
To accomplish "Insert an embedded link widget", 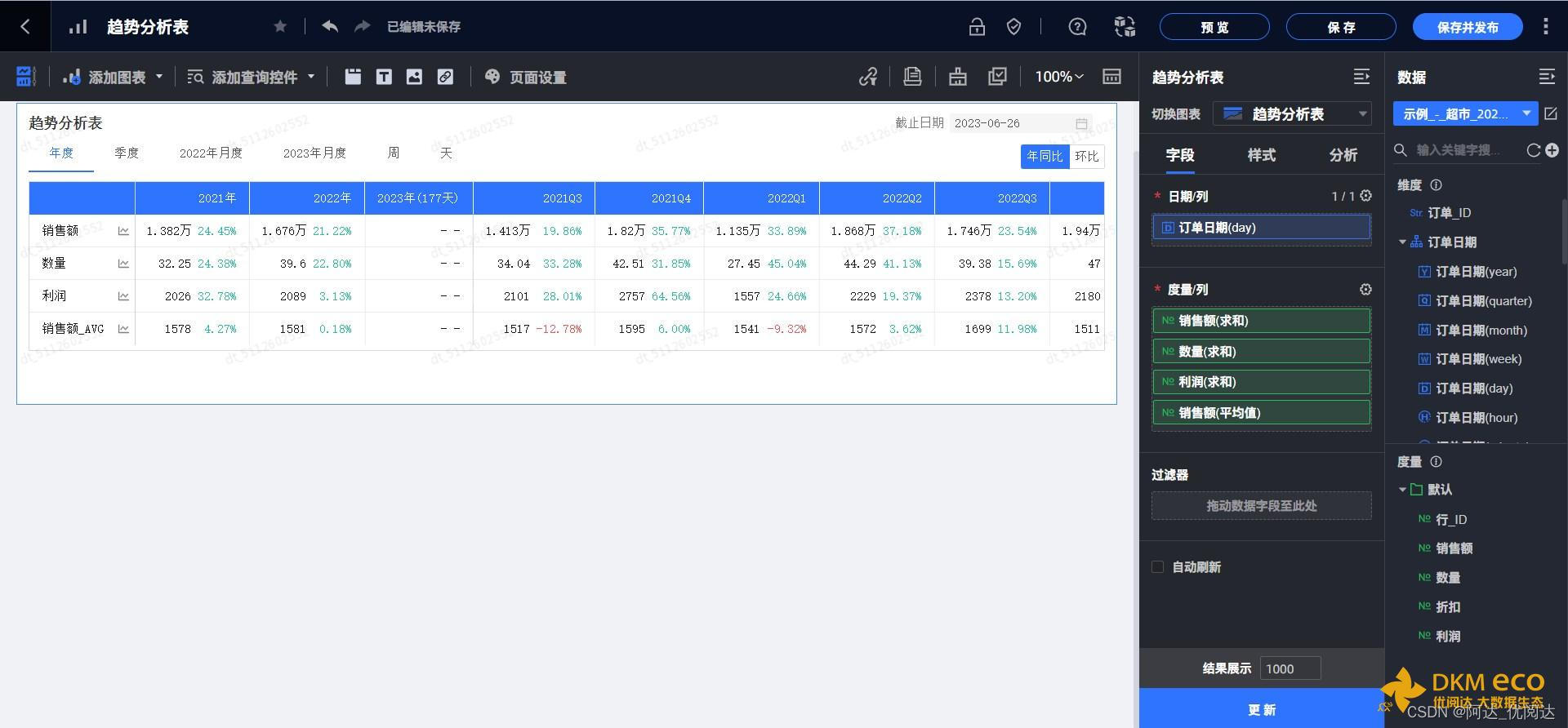I will click(445, 77).
